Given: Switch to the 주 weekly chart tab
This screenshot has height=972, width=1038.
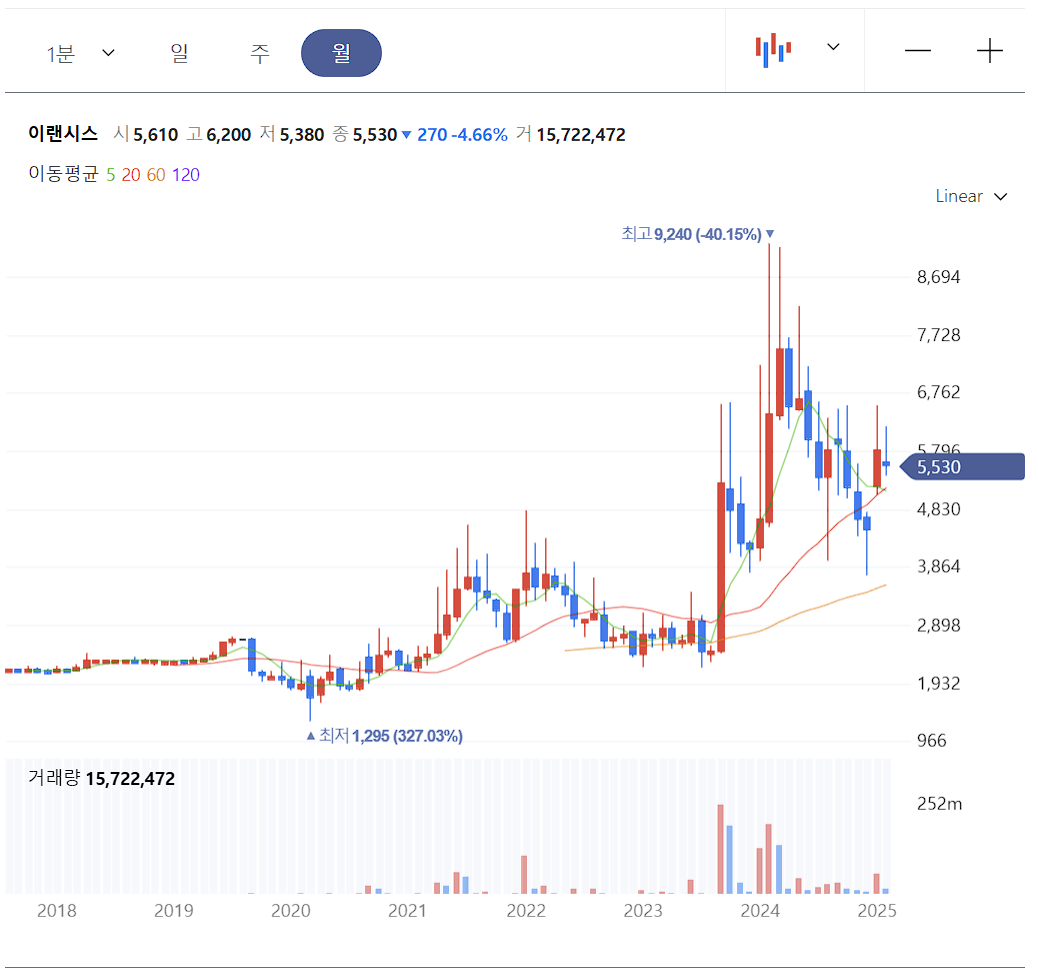Looking at the screenshot, I should (x=259, y=53).
